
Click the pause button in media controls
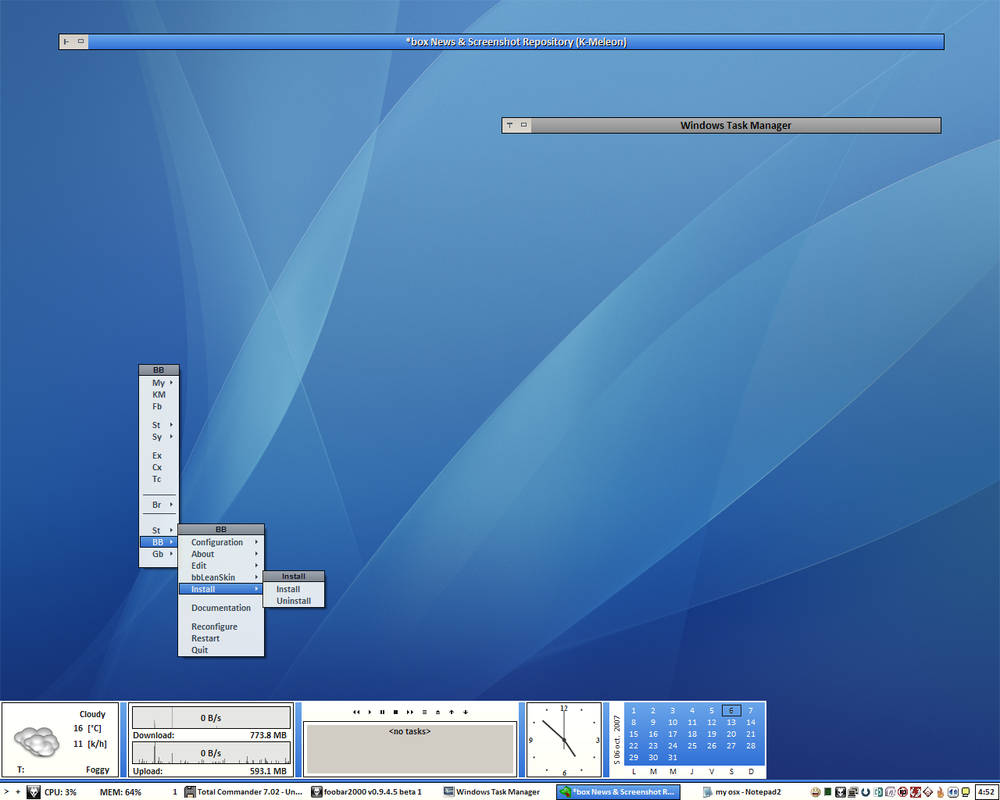click(x=382, y=712)
